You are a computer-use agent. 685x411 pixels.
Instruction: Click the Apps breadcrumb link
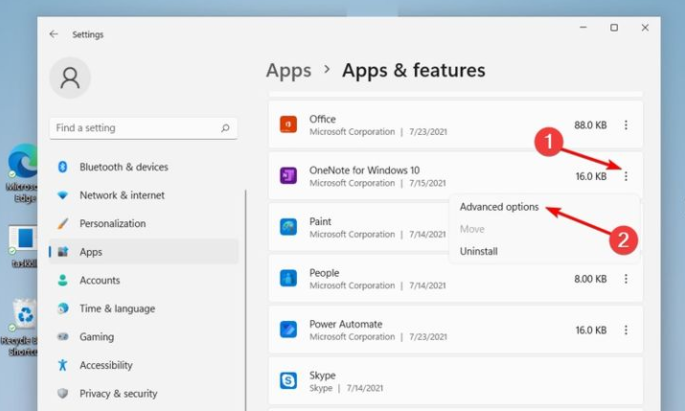click(288, 70)
